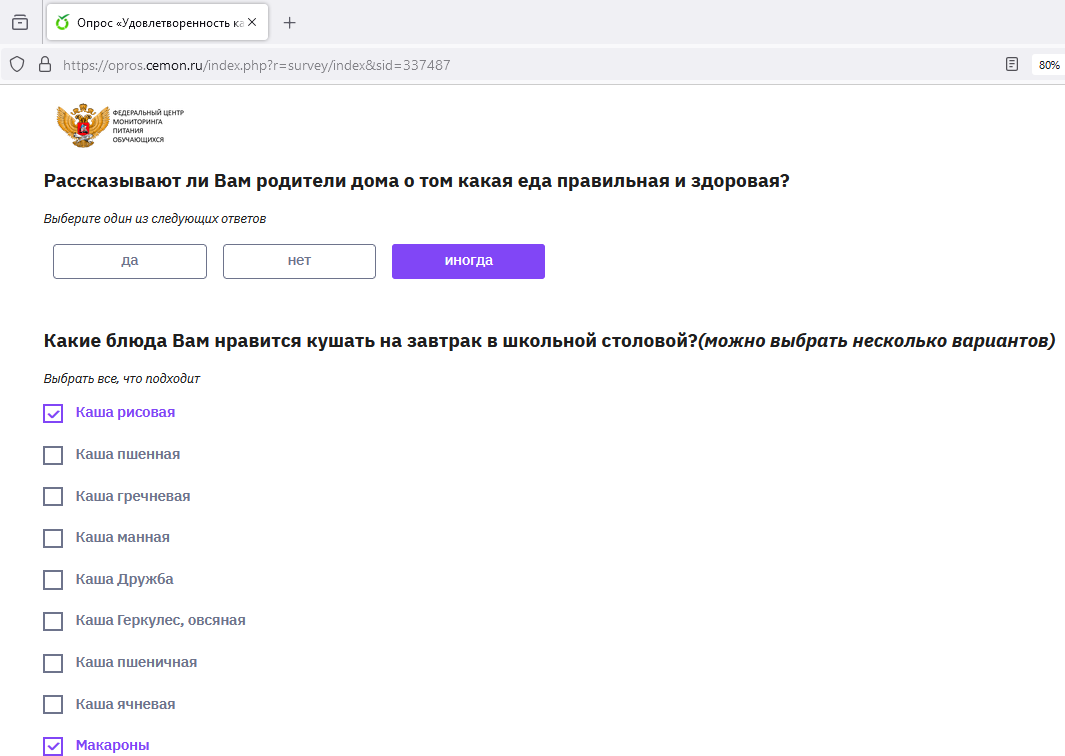
Task: Click the padlock site security icon
Action: (x=43, y=64)
